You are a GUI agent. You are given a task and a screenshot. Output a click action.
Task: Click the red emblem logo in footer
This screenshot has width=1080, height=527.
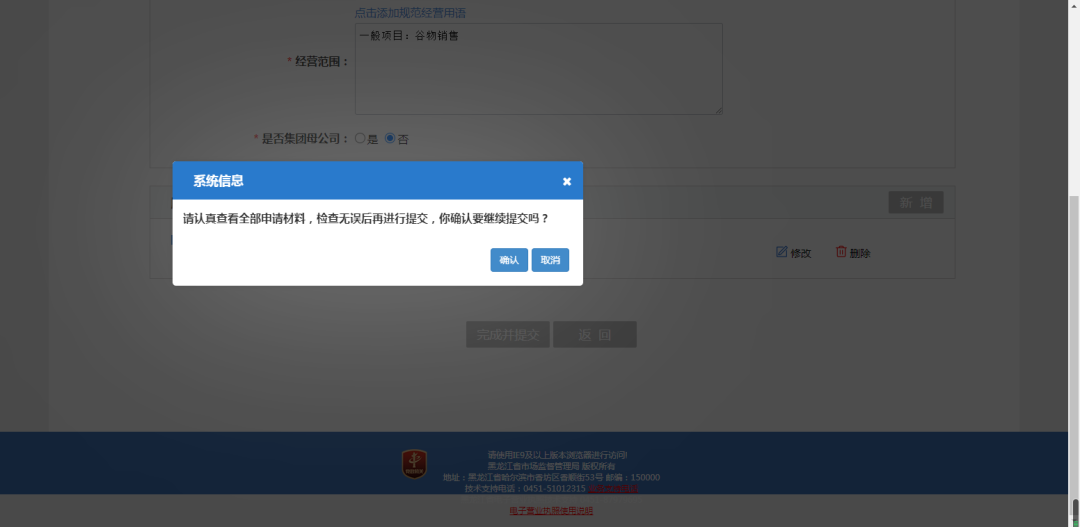tap(414, 464)
